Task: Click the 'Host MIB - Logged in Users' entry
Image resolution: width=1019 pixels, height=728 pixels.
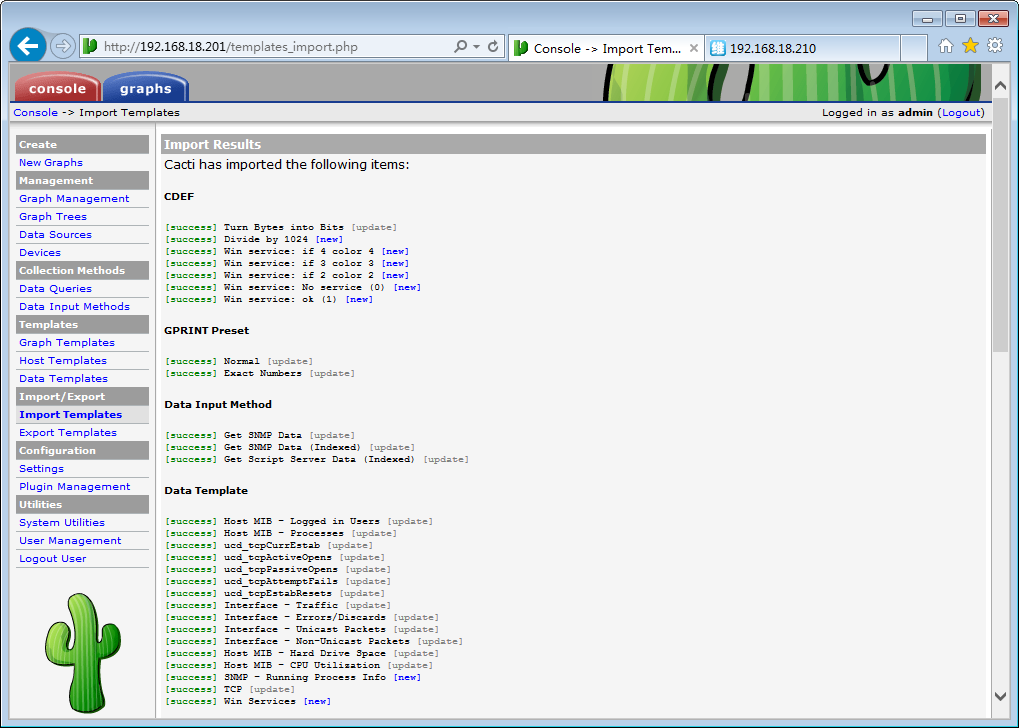Action: click(302, 521)
